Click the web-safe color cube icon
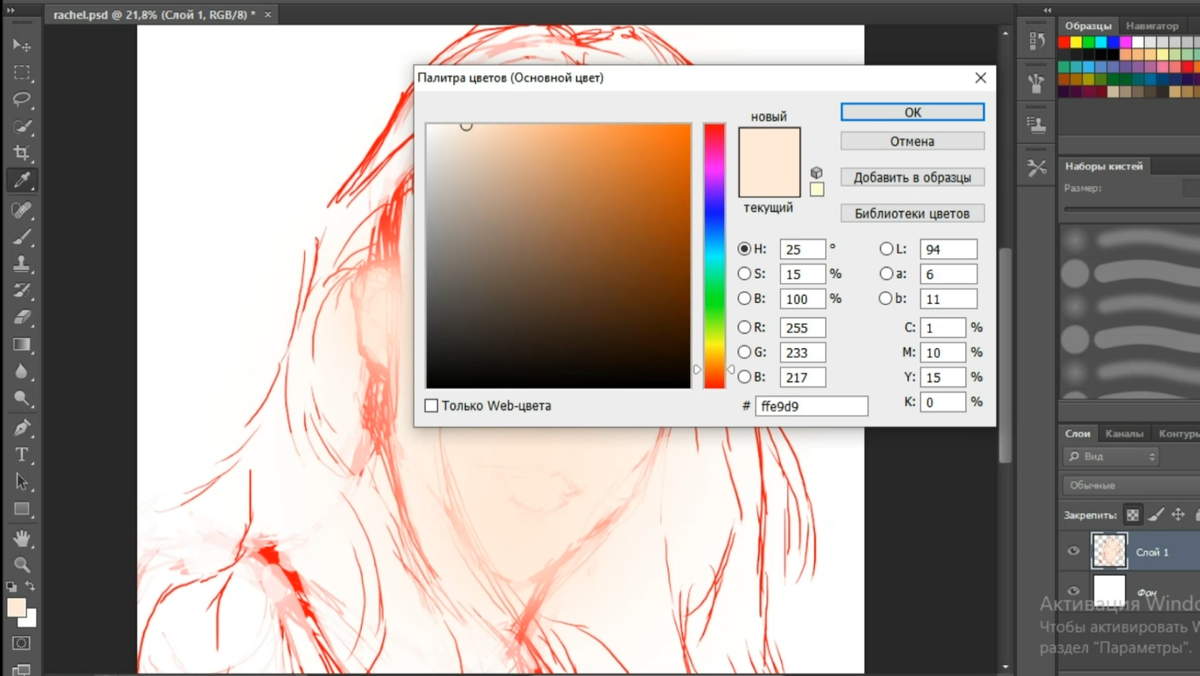The image size is (1200, 676). tap(817, 172)
